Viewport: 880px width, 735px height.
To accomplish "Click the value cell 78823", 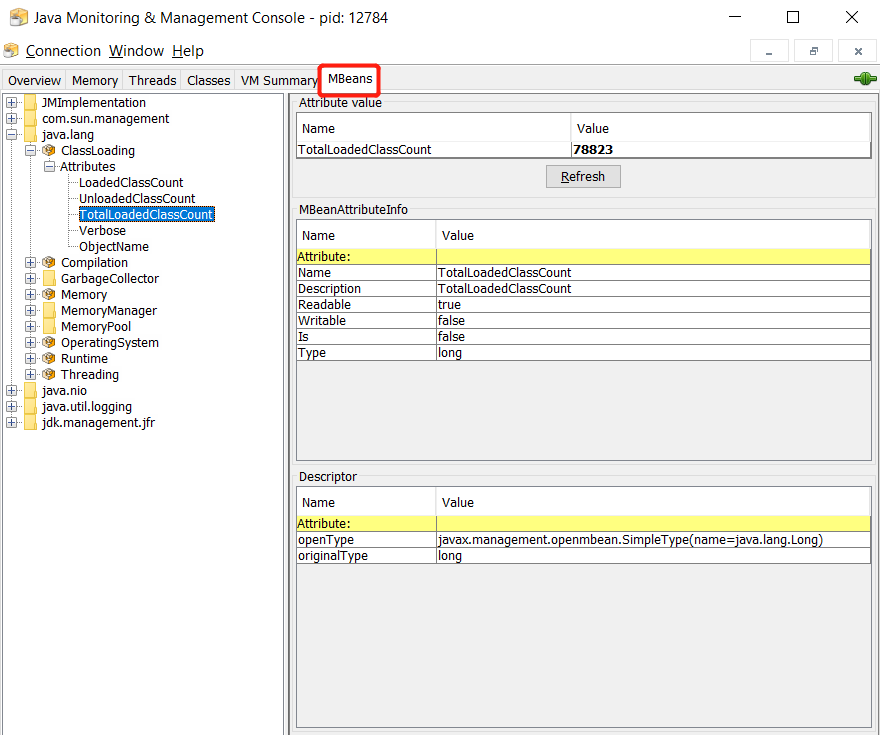I will coord(721,150).
